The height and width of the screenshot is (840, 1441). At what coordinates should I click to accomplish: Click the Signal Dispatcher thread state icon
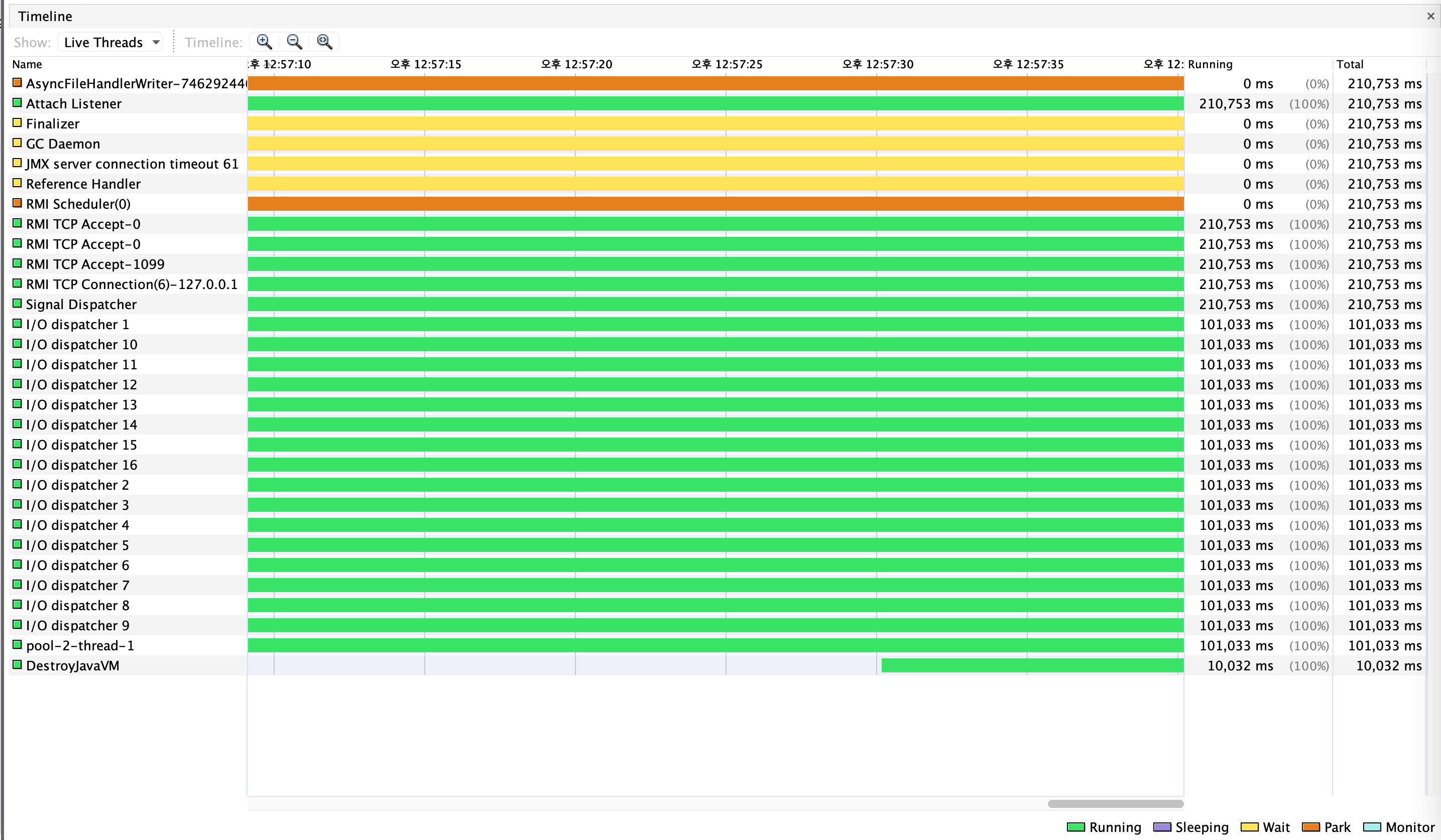pos(17,304)
